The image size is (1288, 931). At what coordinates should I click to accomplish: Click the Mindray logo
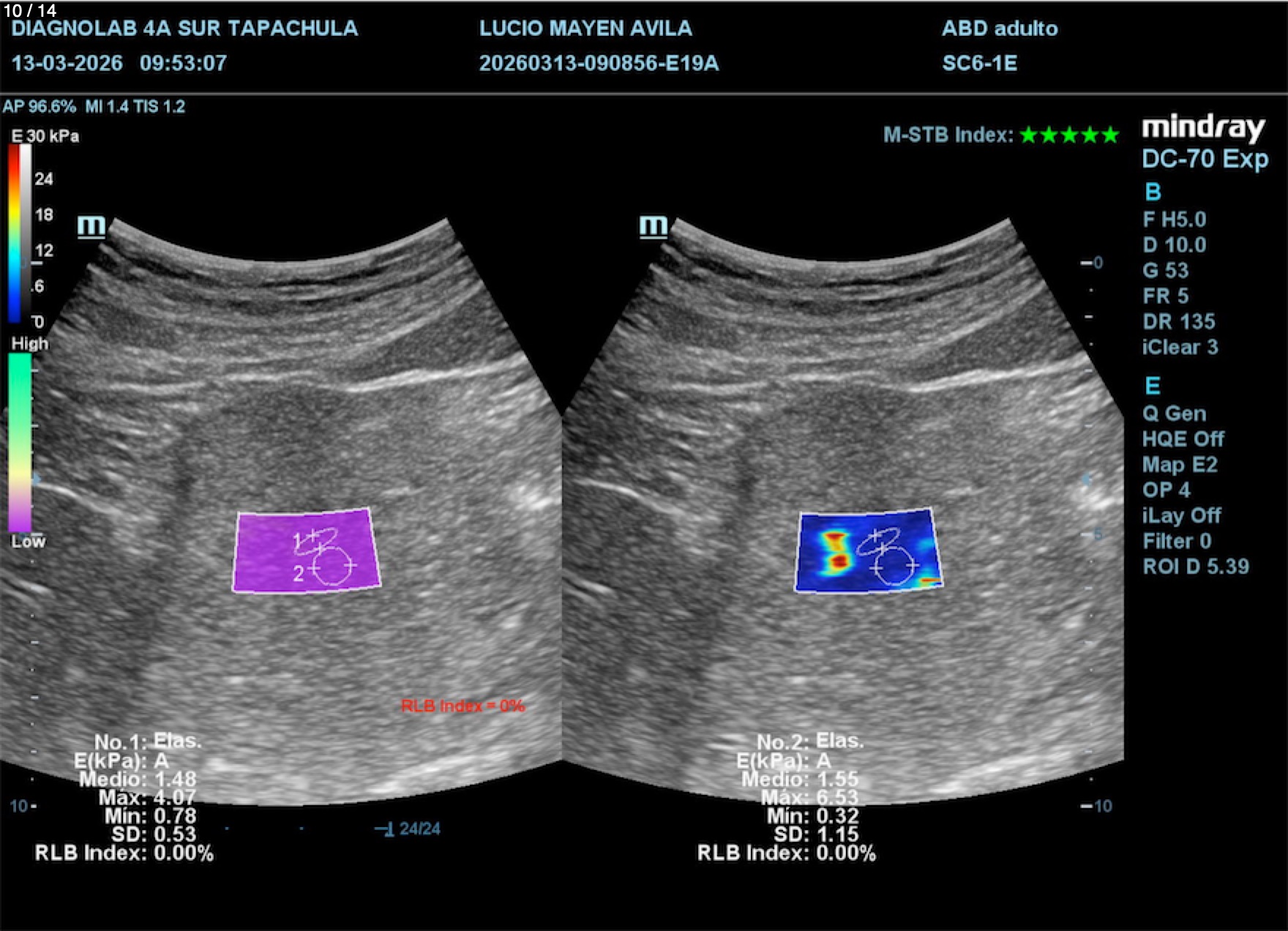pos(1203,128)
